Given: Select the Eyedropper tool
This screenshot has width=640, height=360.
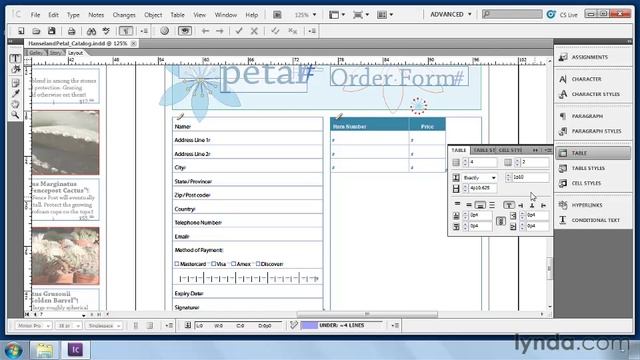Looking at the screenshot, I should (x=16, y=94).
